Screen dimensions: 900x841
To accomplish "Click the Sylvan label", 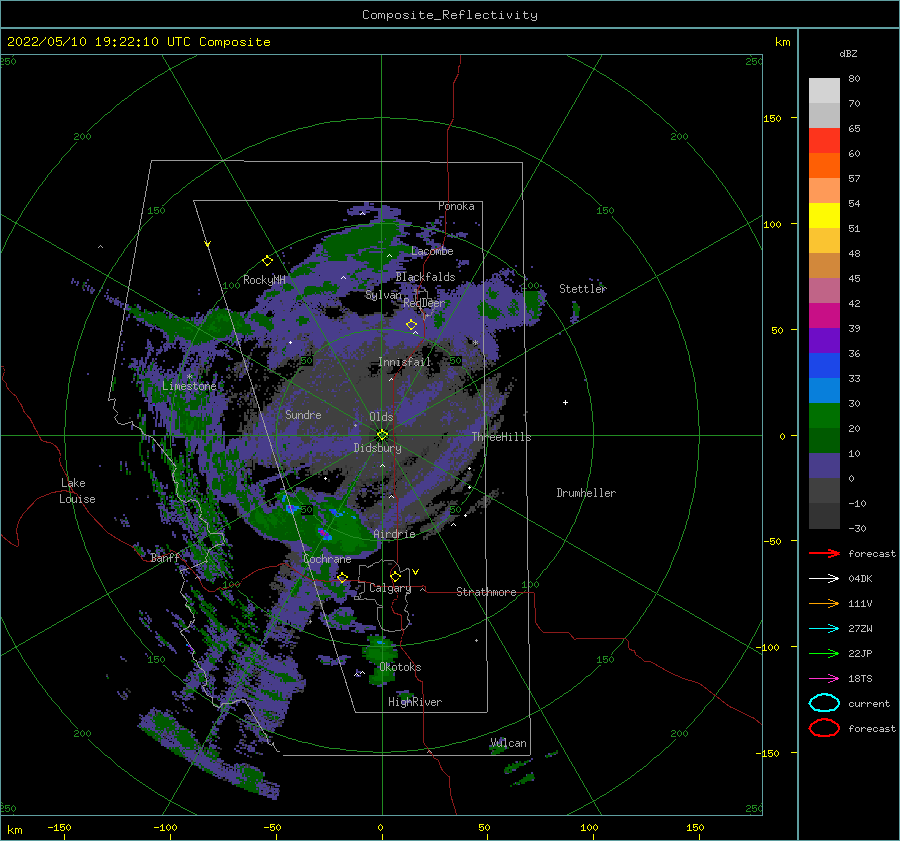I will [383, 295].
